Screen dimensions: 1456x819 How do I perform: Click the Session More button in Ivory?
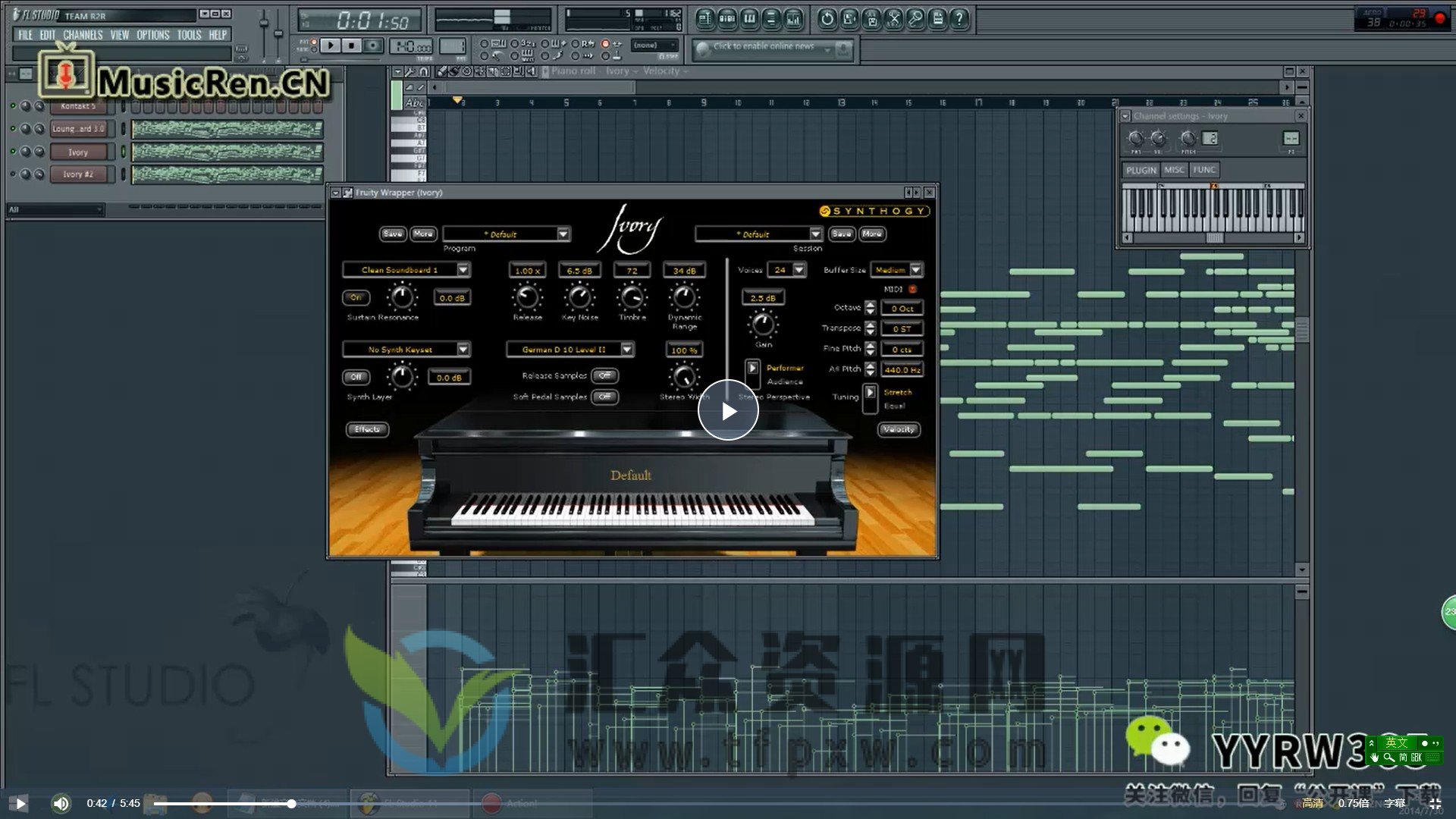pos(872,234)
